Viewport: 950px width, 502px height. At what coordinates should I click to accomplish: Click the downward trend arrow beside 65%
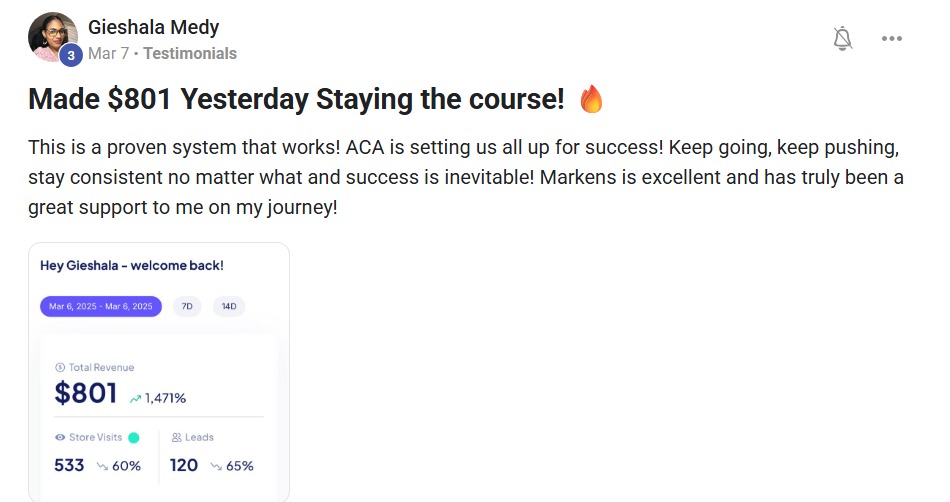pos(215,466)
